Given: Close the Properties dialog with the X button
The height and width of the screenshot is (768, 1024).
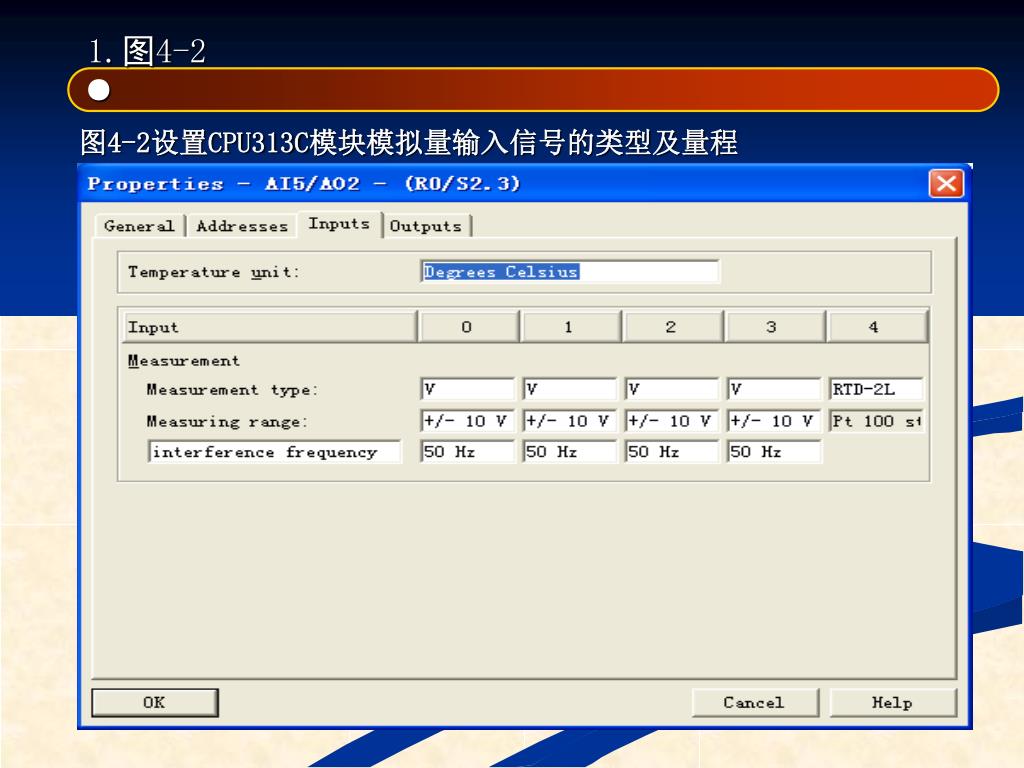Looking at the screenshot, I should pos(946,184).
